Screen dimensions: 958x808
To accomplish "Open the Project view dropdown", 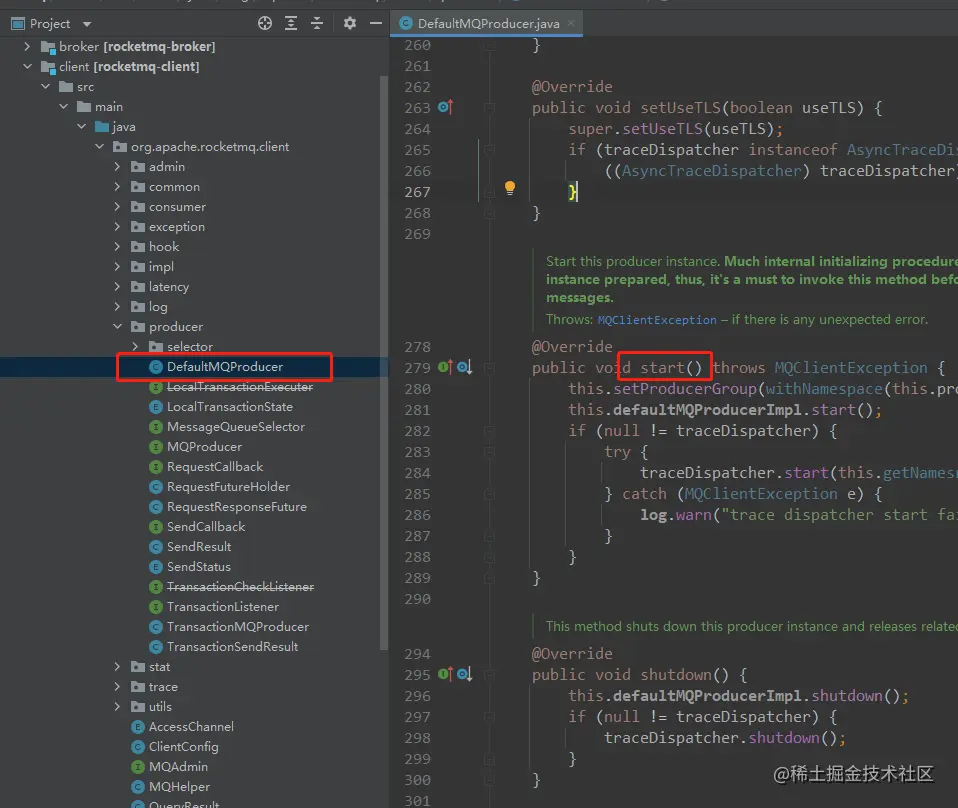I will (x=87, y=24).
